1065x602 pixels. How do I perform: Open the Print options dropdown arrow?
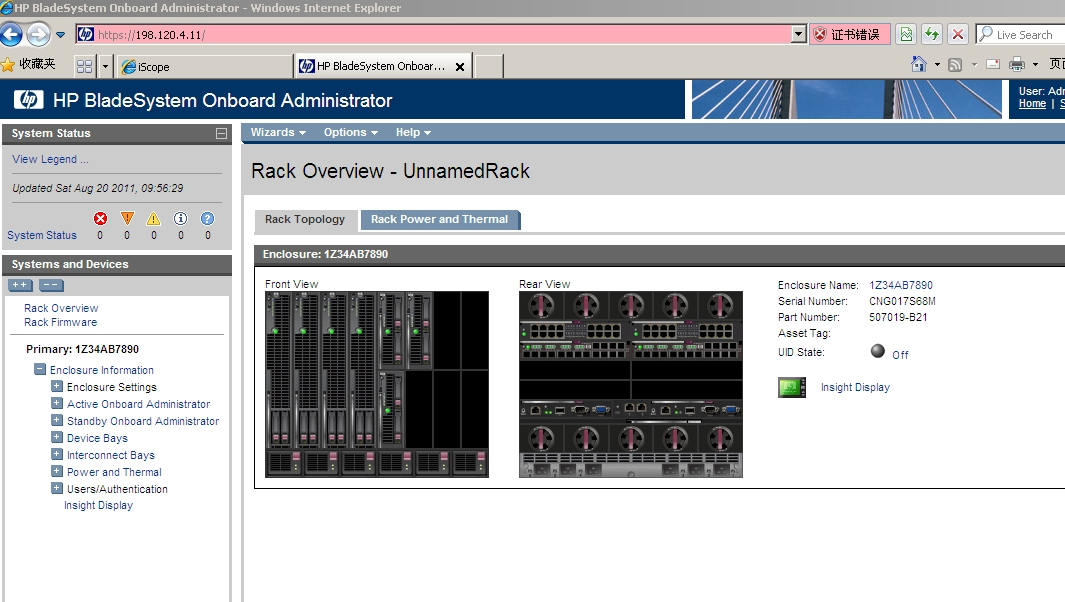point(1035,65)
